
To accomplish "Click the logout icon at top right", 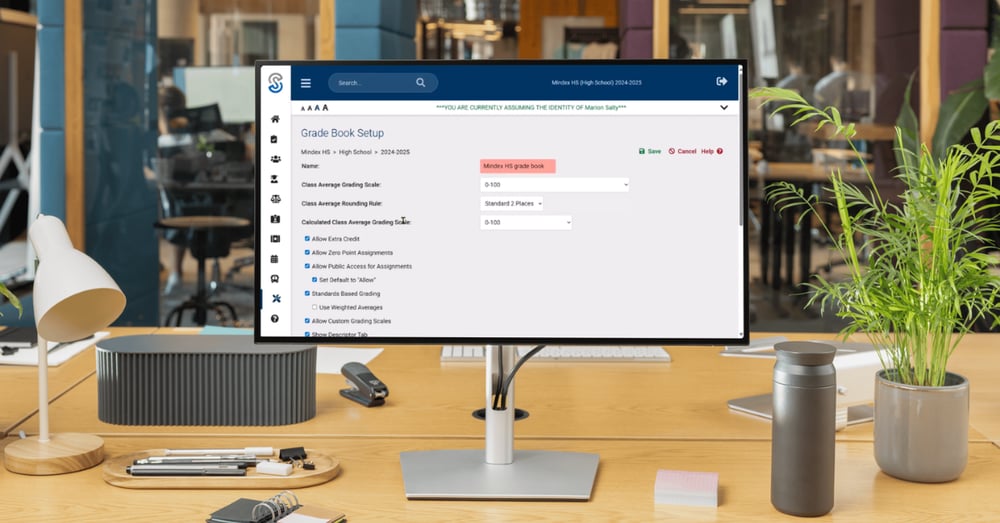I will coord(722,81).
